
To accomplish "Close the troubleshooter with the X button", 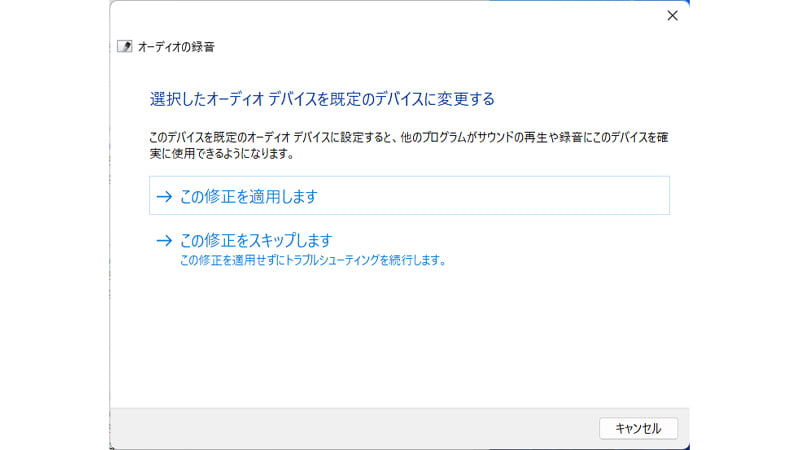I will pyautogui.click(x=672, y=15).
